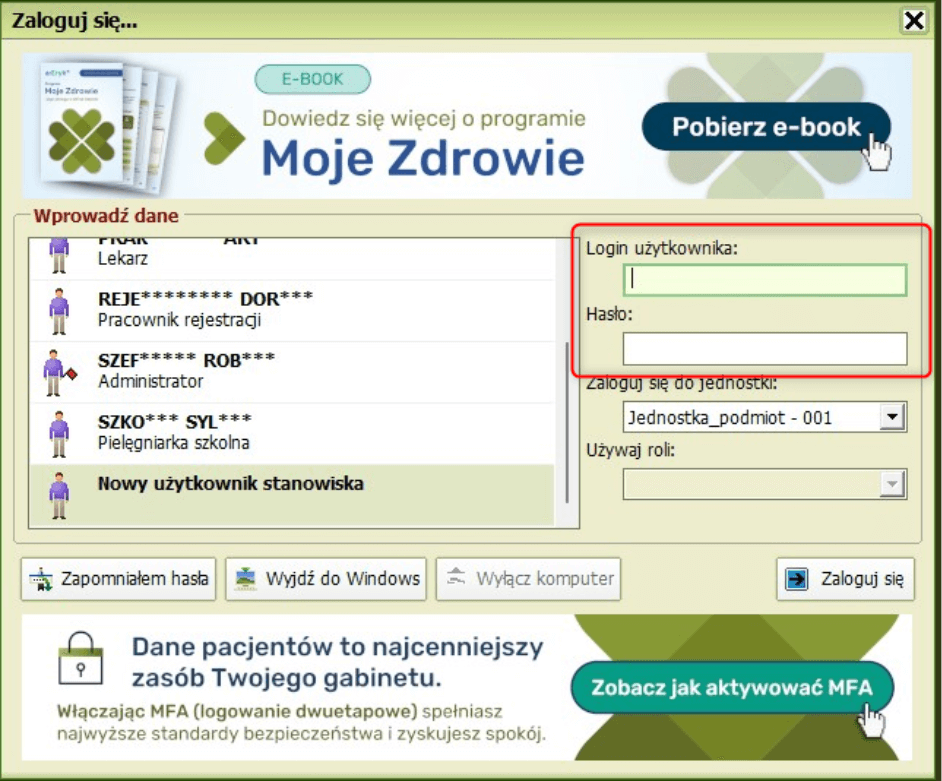Click the green heart arrow logo icon

coord(223,139)
